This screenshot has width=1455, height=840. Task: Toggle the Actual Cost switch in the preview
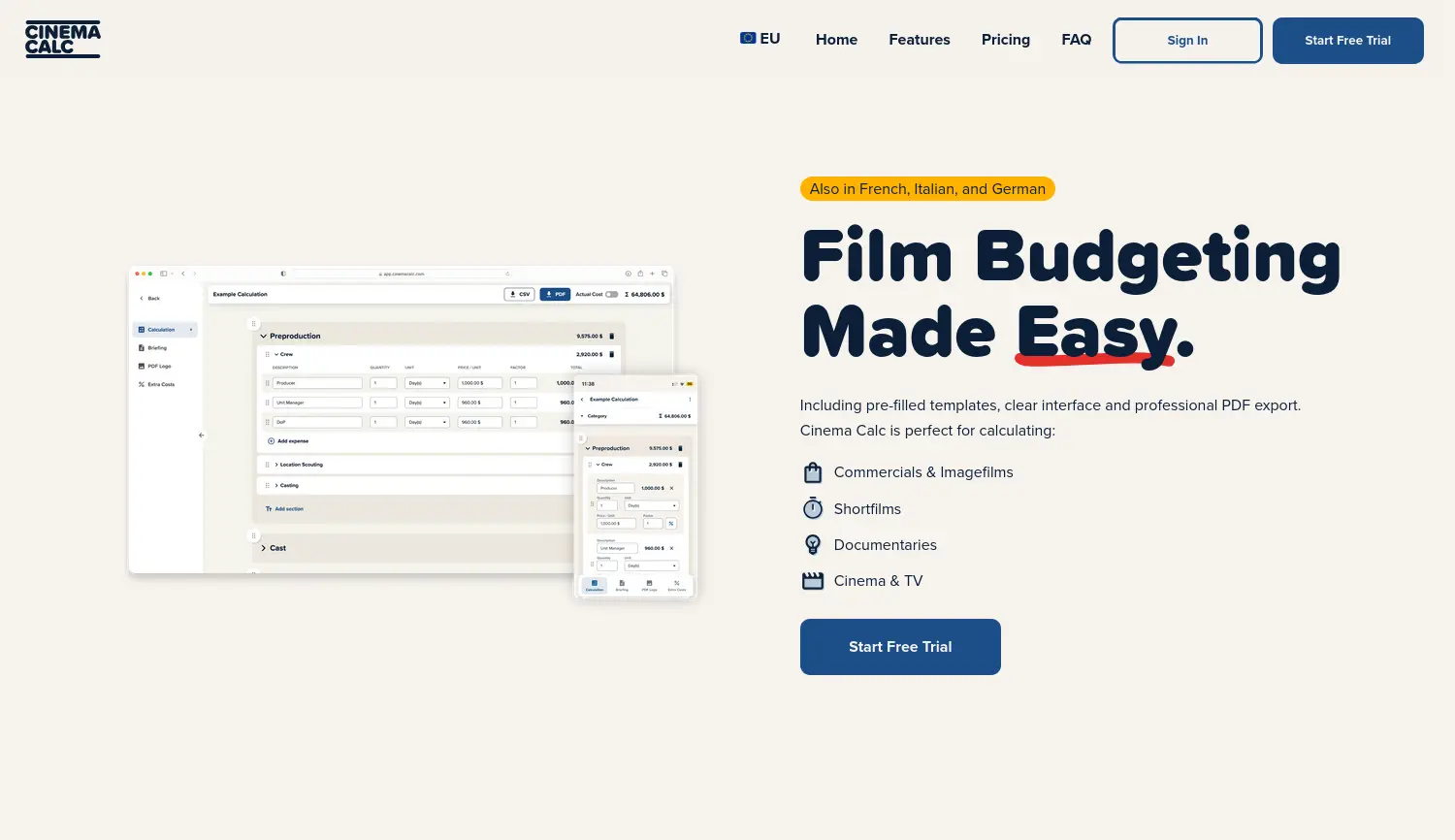(612, 294)
